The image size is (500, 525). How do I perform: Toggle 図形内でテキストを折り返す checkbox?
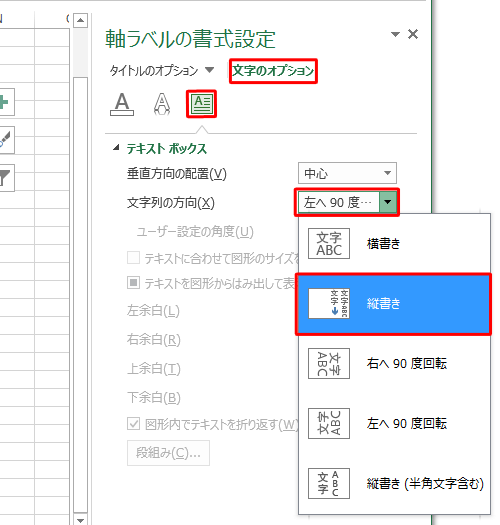(133, 424)
